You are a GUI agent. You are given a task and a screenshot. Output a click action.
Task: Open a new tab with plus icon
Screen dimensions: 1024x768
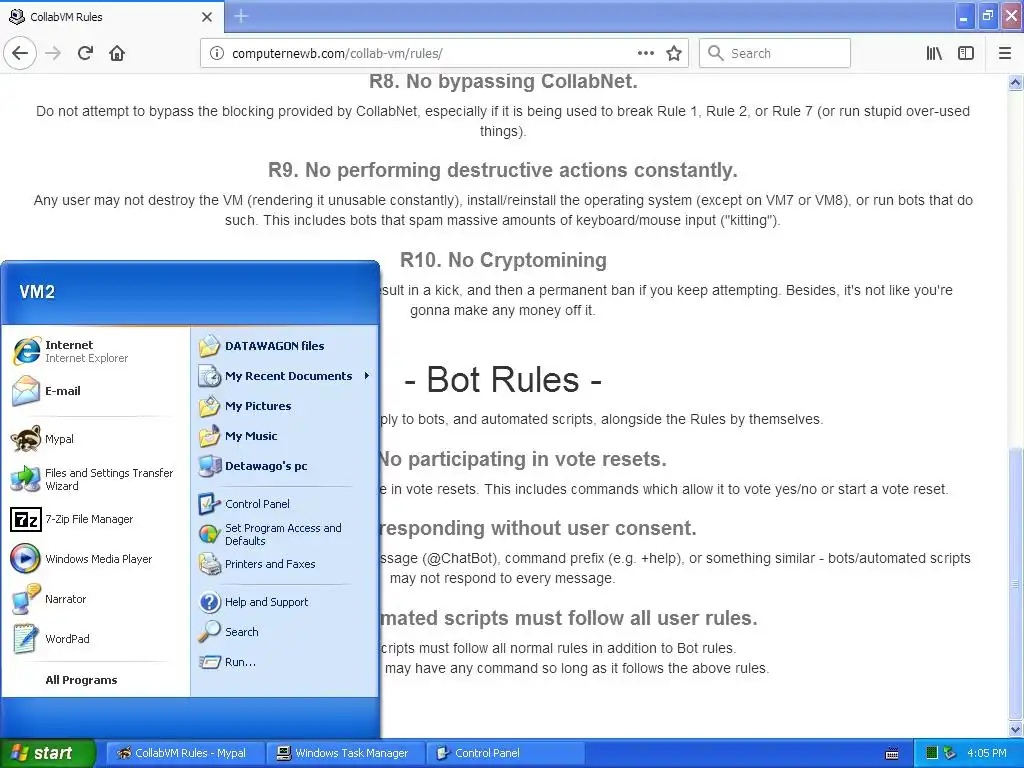[241, 16]
